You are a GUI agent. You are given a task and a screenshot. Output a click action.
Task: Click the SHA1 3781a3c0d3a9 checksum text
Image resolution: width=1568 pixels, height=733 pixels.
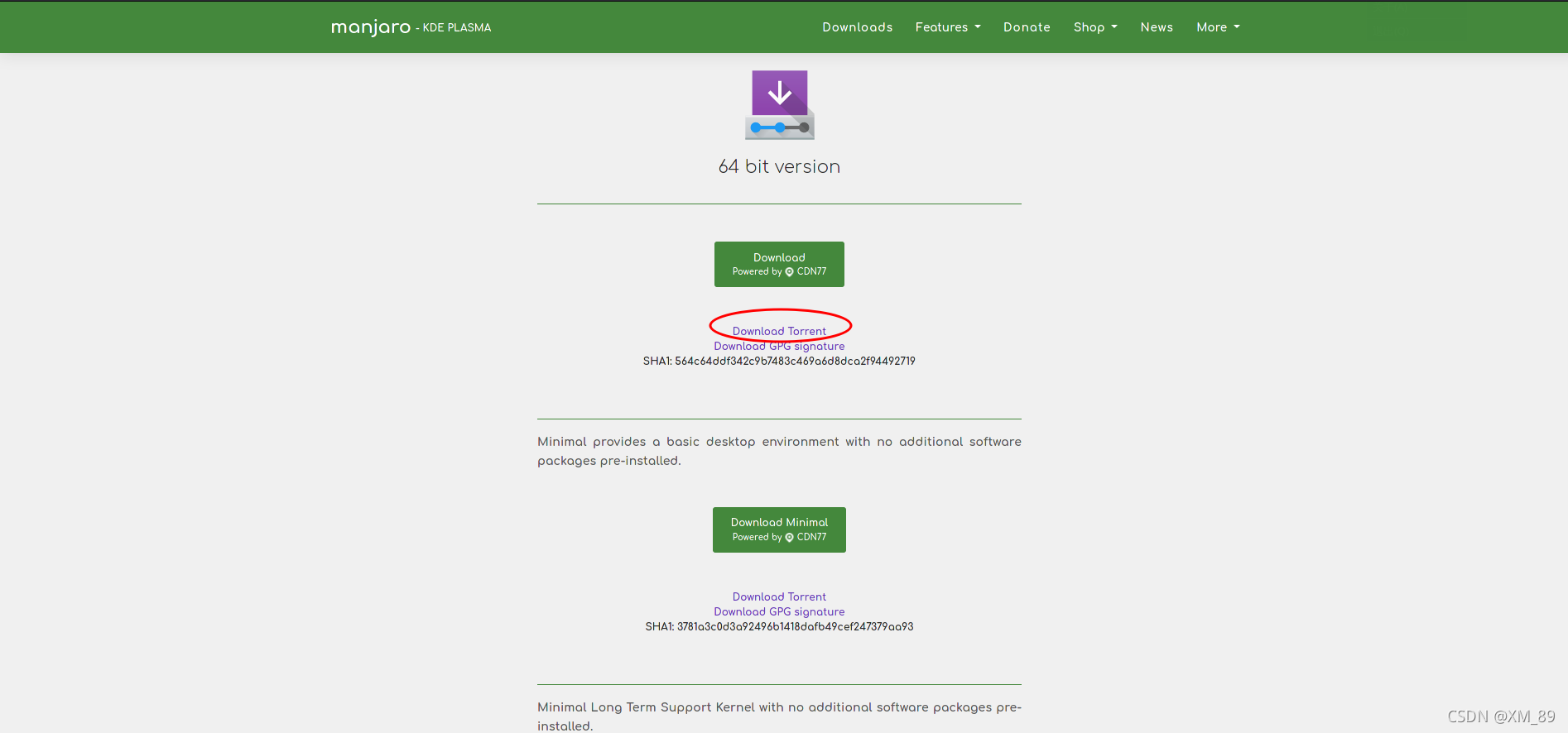click(779, 626)
